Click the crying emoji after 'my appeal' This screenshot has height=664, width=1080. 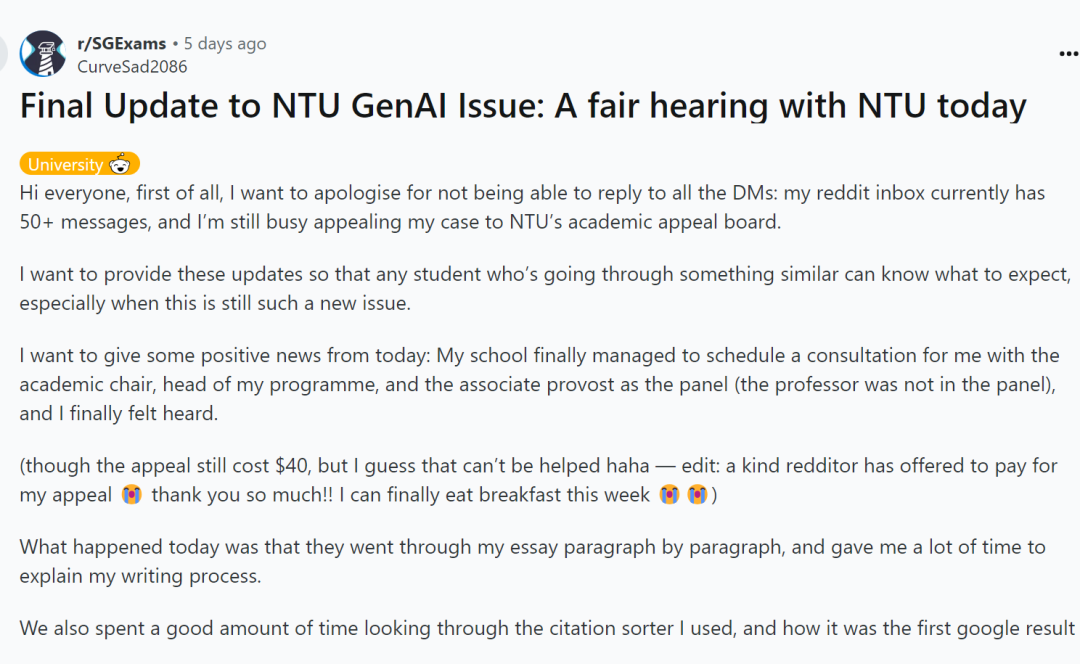[x=132, y=495]
